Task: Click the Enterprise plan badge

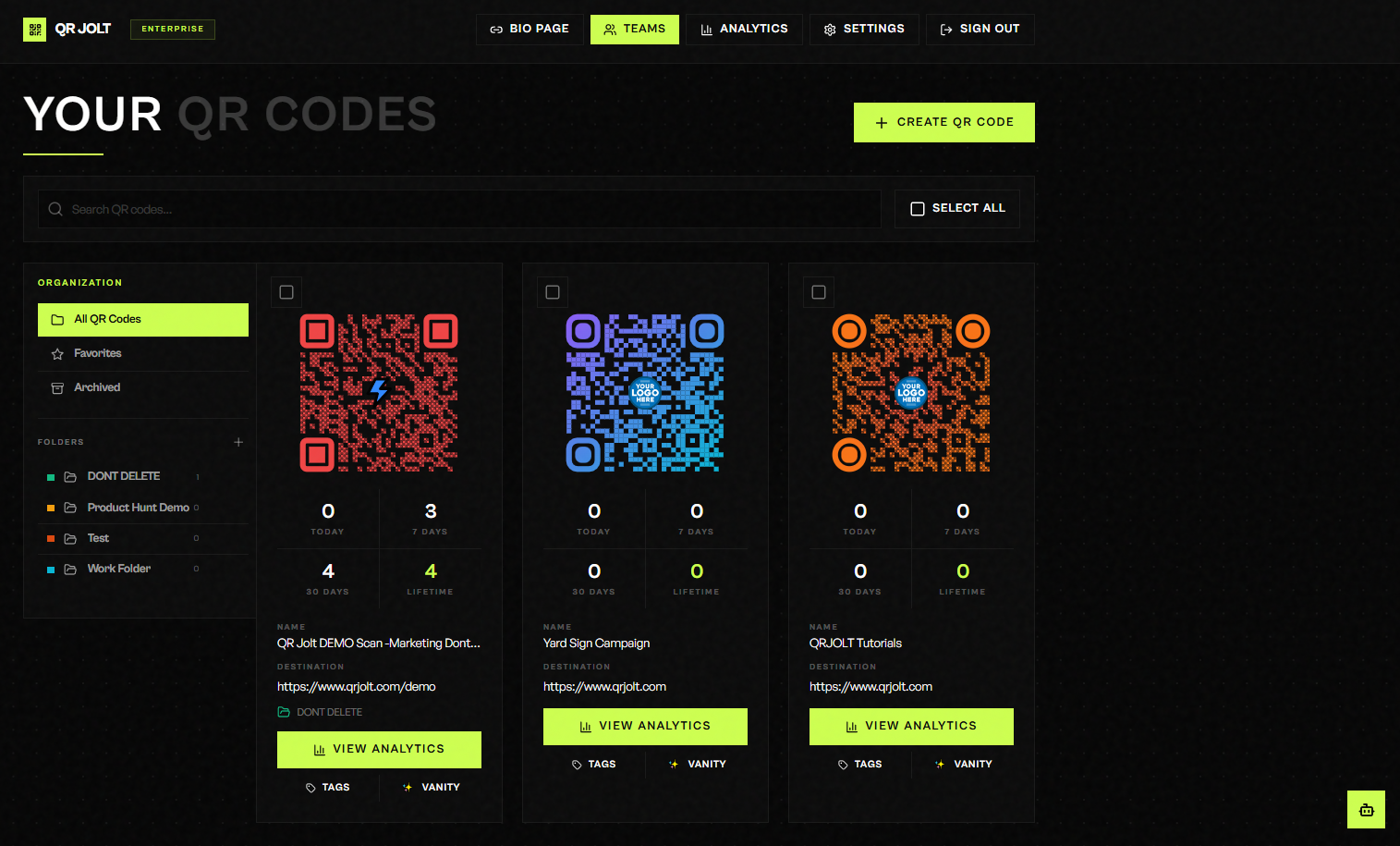Action: tap(173, 30)
